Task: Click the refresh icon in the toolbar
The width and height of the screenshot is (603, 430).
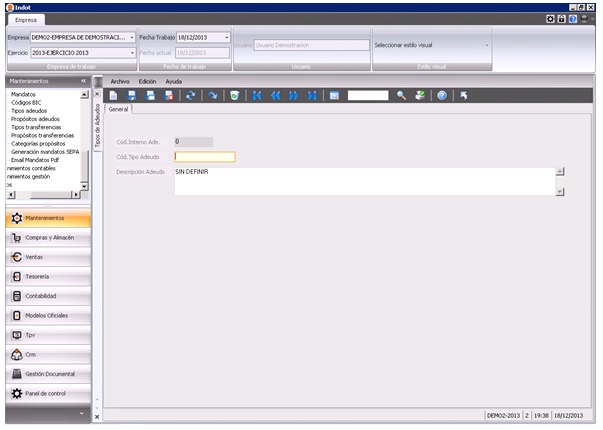Action: point(191,95)
